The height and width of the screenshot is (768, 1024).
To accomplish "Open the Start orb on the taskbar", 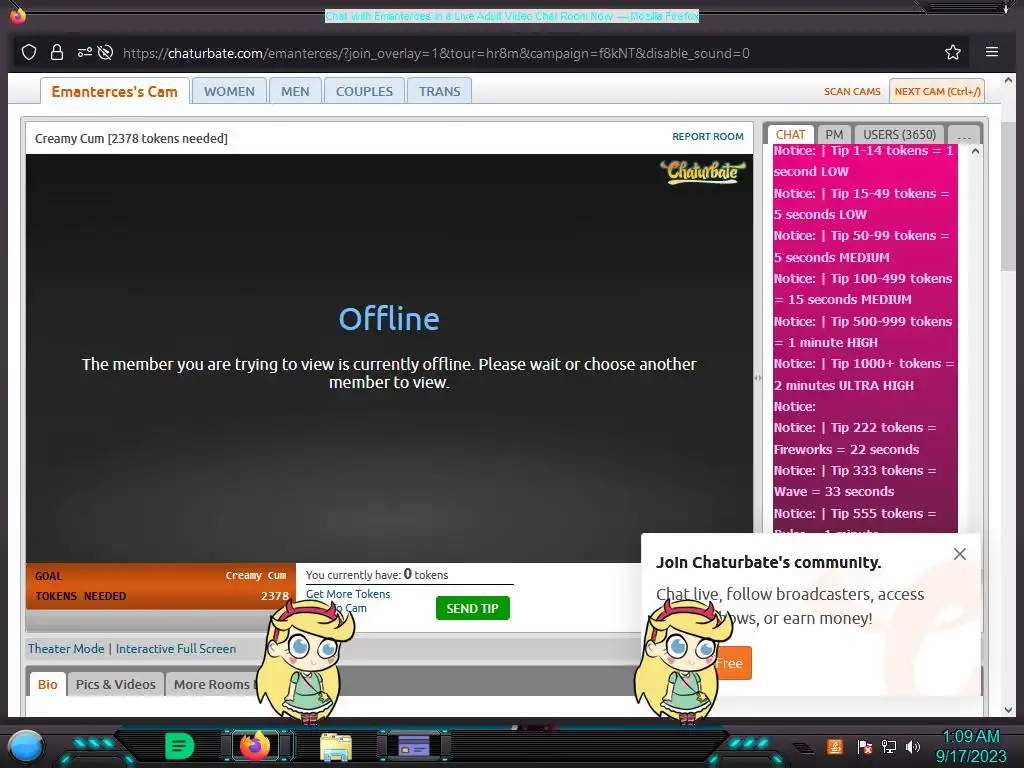I will [26, 746].
